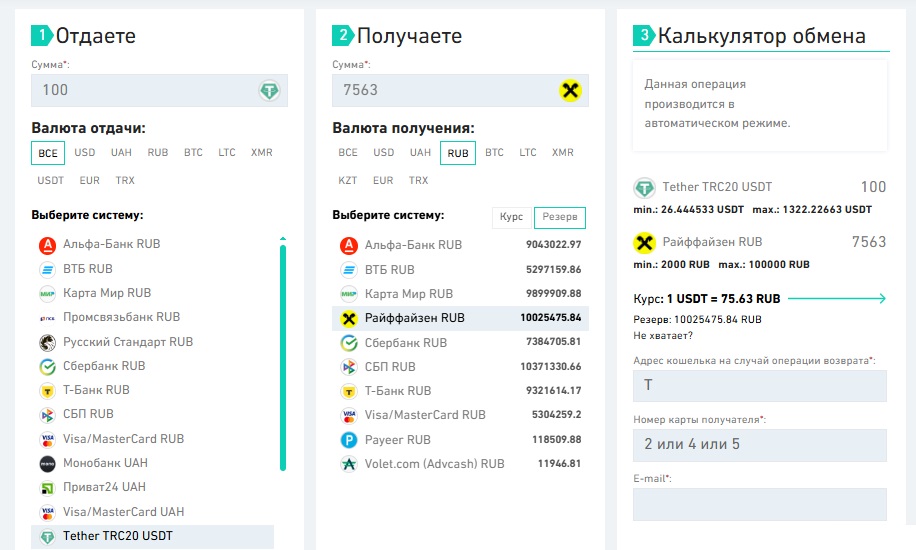Click the Tether TRC20 USDT icon in the calculator
The height and width of the screenshot is (550, 916).
[644, 188]
